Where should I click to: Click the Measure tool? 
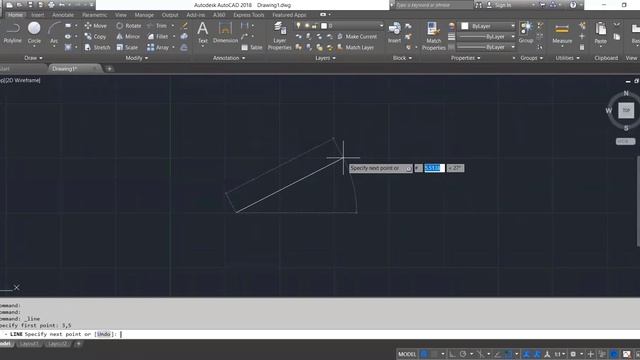562,33
